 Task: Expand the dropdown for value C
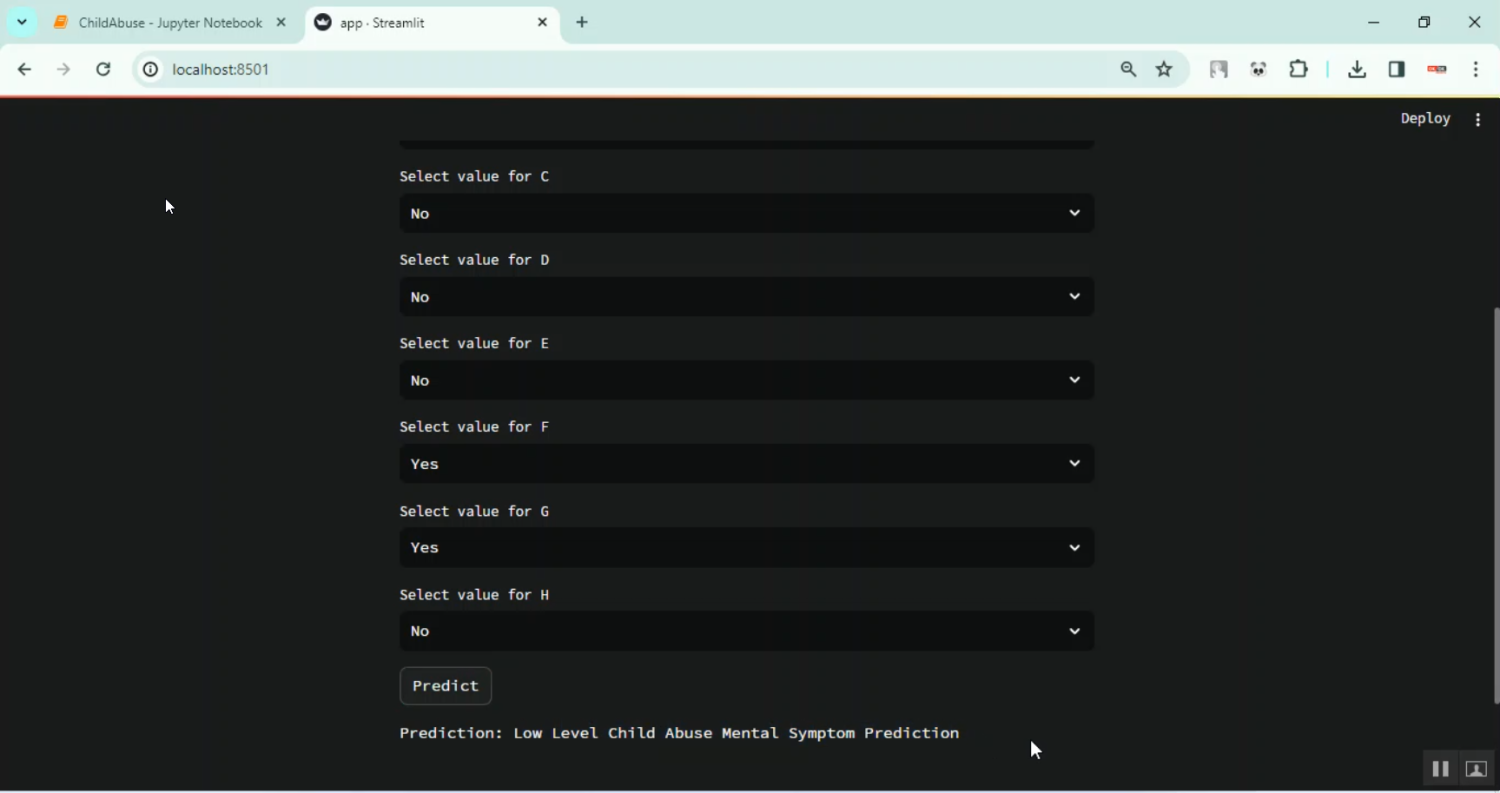click(x=746, y=213)
